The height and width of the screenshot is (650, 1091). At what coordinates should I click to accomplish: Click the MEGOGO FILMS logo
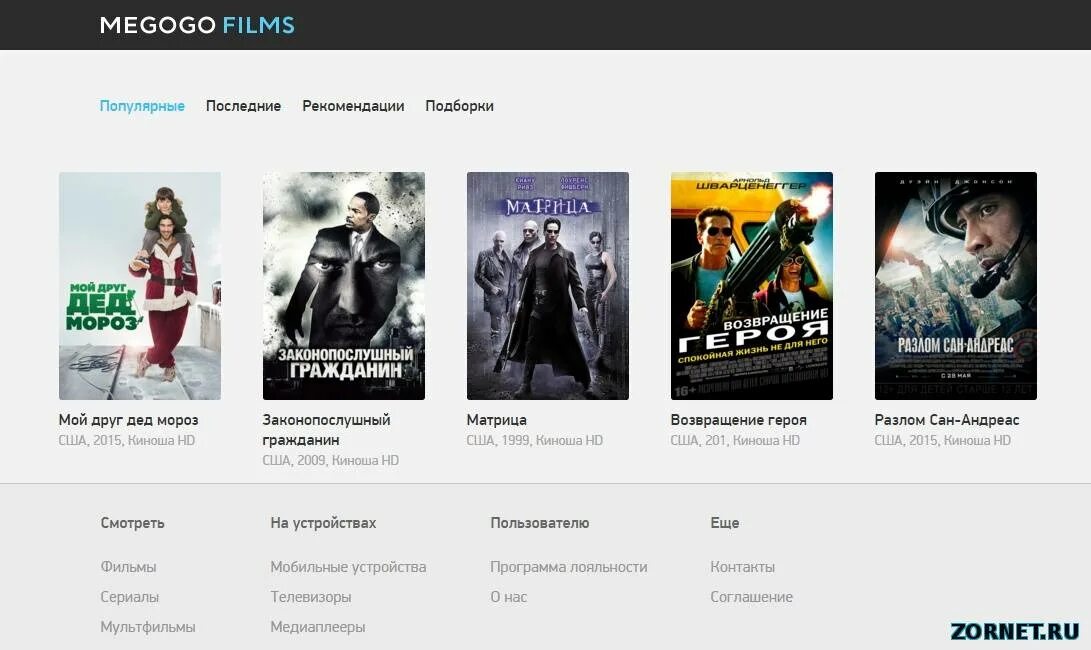click(195, 24)
